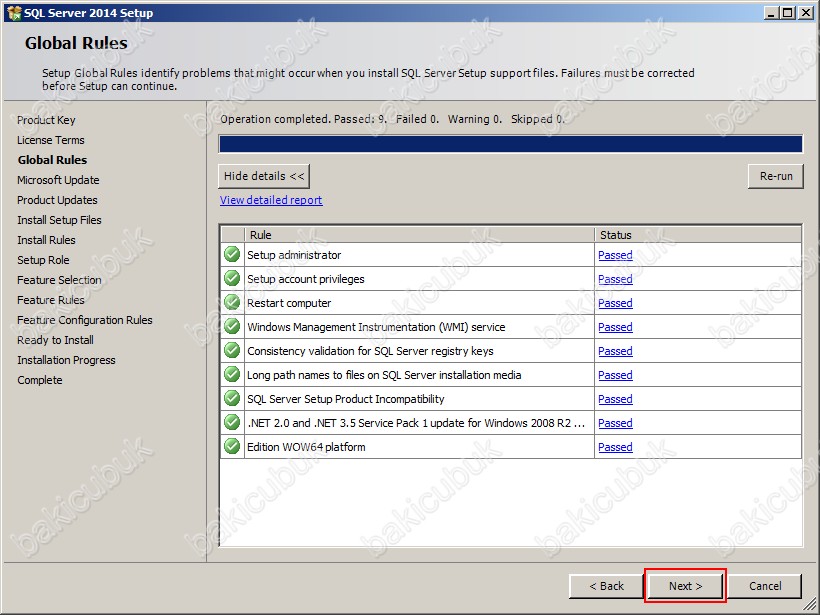Click Consistency validation for SQL Server registry keys
The width and height of the screenshot is (820, 615).
coord(370,351)
